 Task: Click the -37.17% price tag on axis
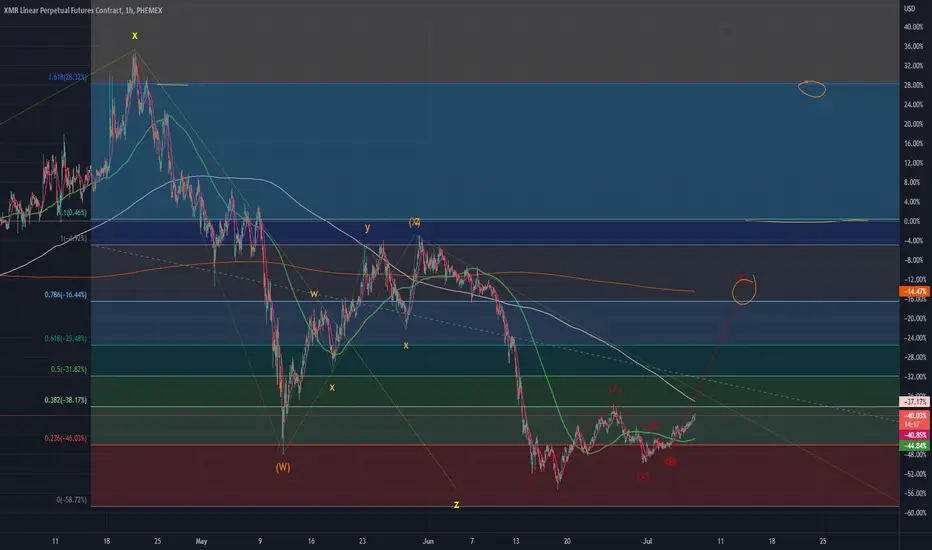[915, 403]
